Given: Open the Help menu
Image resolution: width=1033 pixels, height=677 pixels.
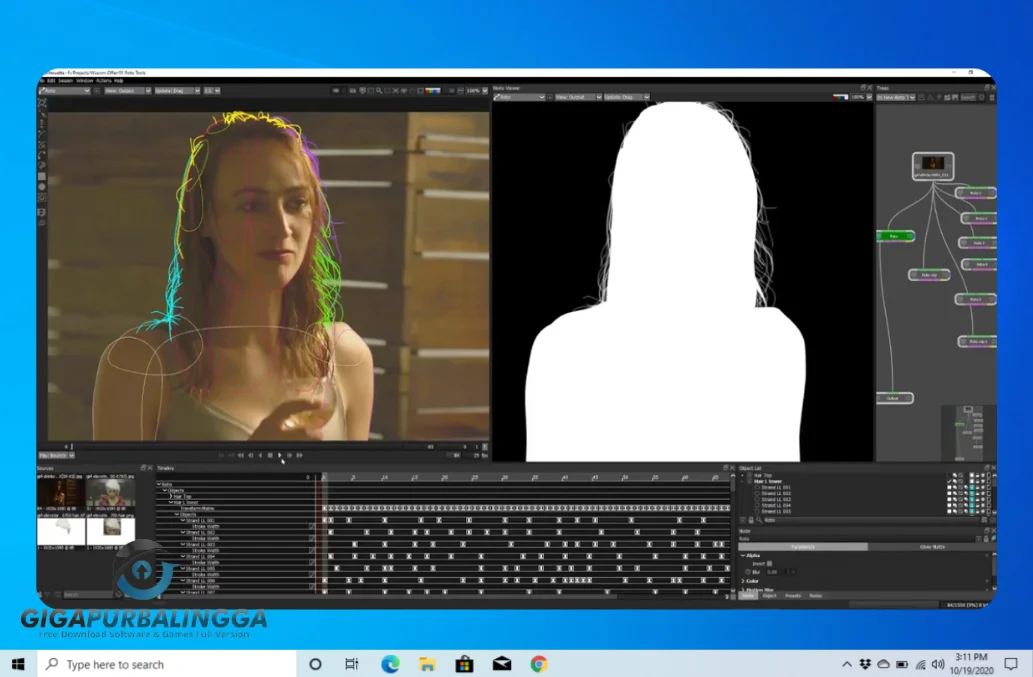Looking at the screenshot, I should [x=119, y=80].
